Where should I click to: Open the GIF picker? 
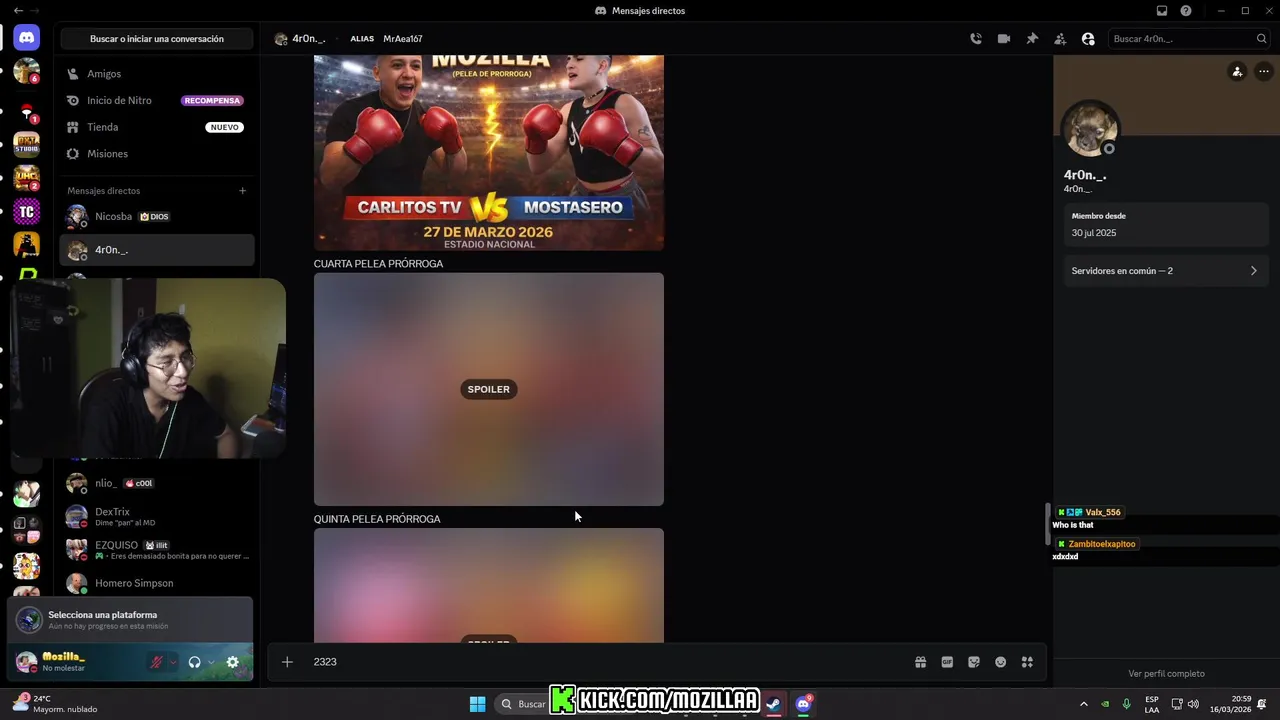pos(947,662)
